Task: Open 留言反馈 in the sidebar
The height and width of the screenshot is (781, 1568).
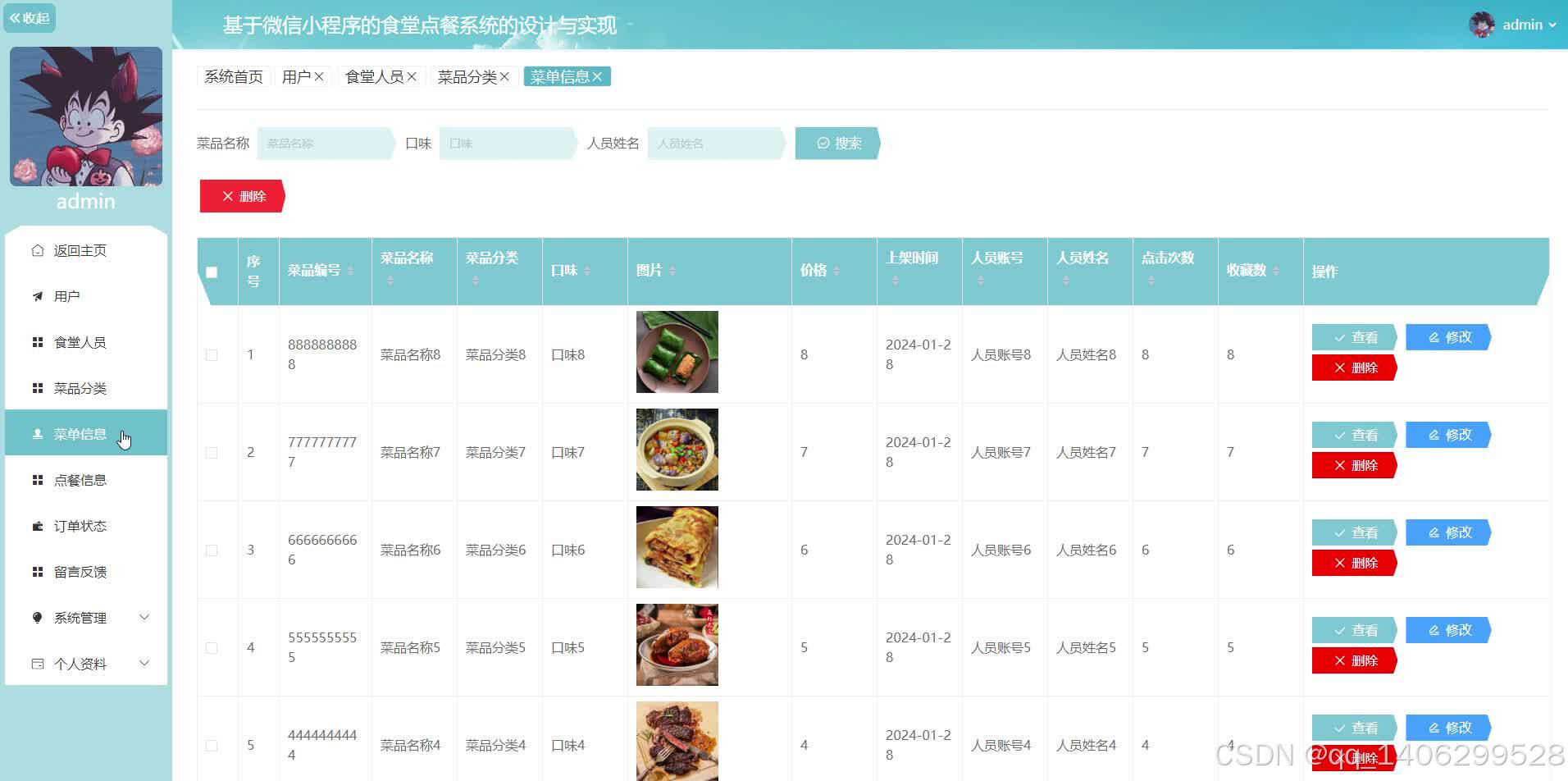Action: click(x=86, y=572)
